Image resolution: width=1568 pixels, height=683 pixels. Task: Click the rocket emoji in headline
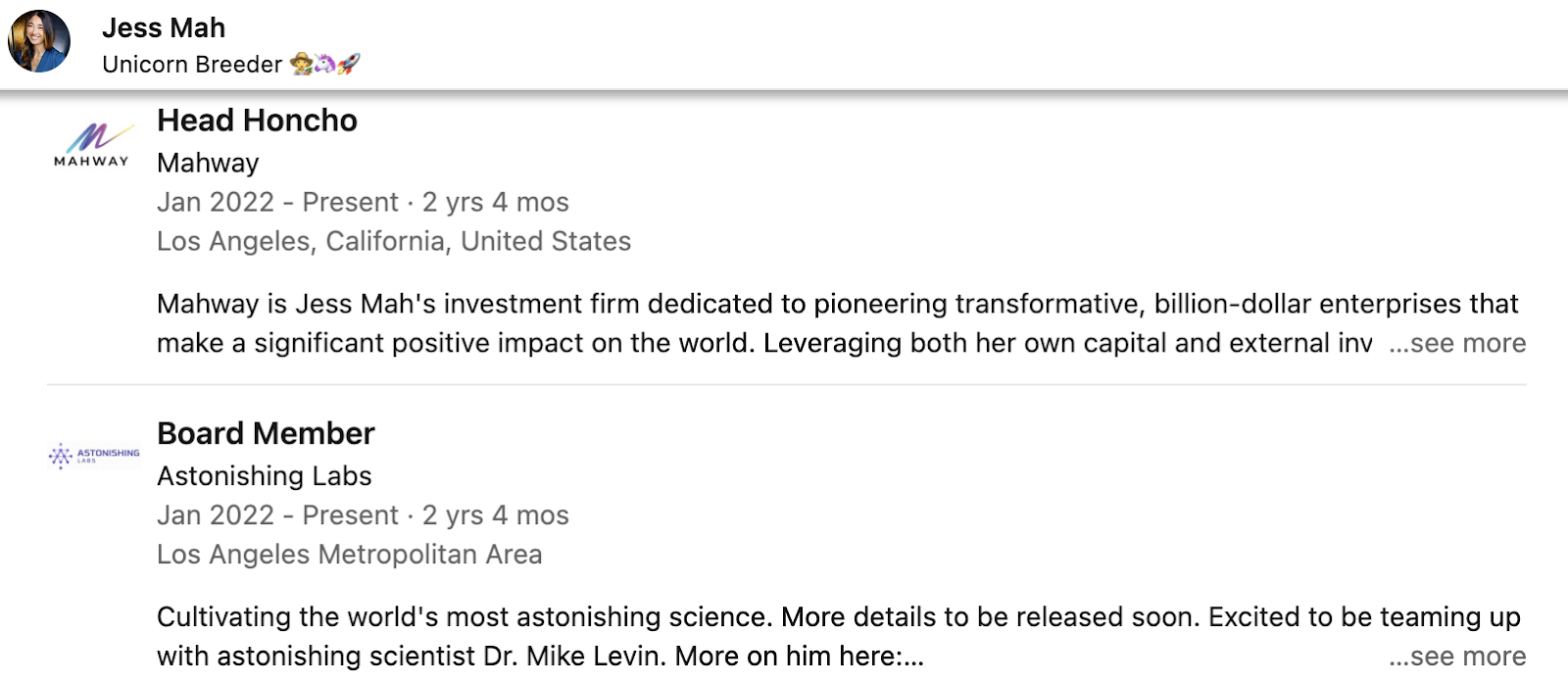(349, 65)
